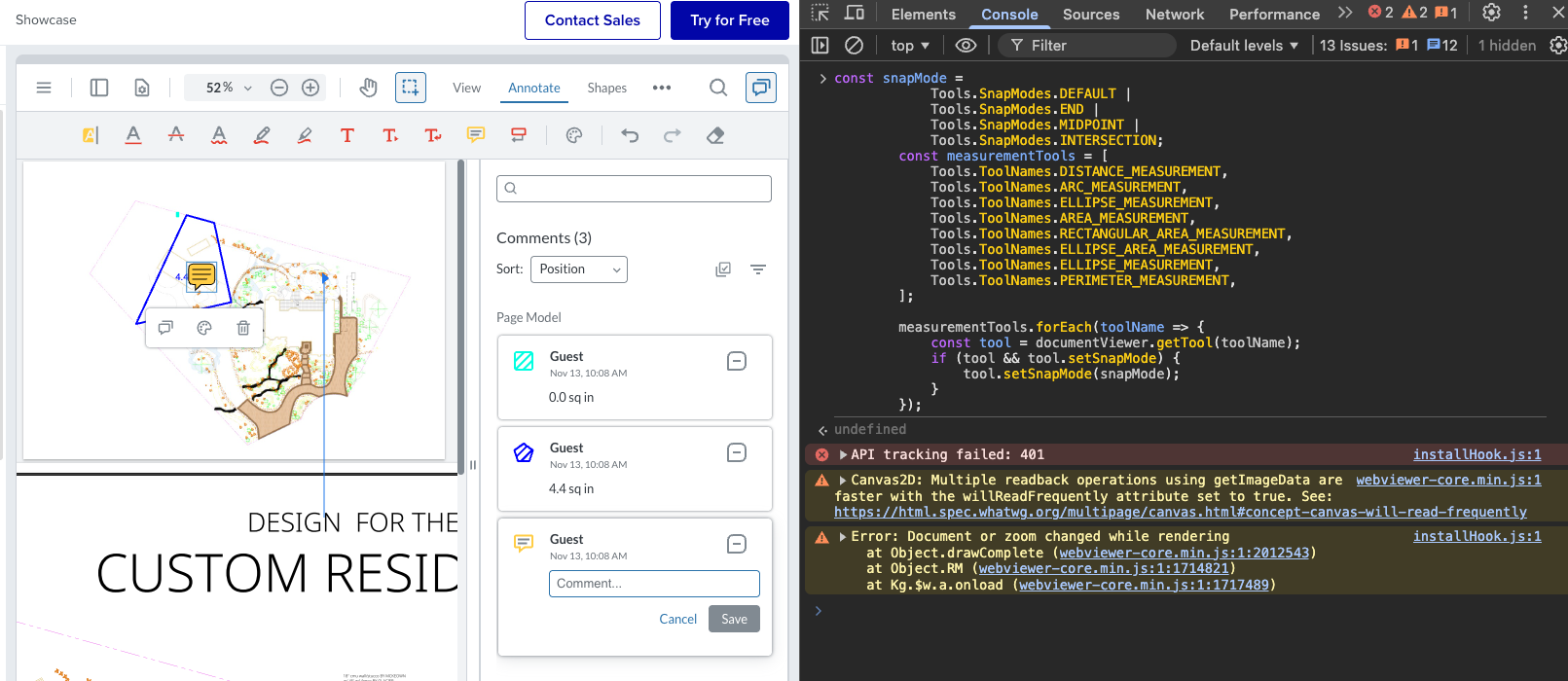Zoom in with the plus button
Image resolution: width=1568 pixels, height=681 pixels.
pos(310,88)
